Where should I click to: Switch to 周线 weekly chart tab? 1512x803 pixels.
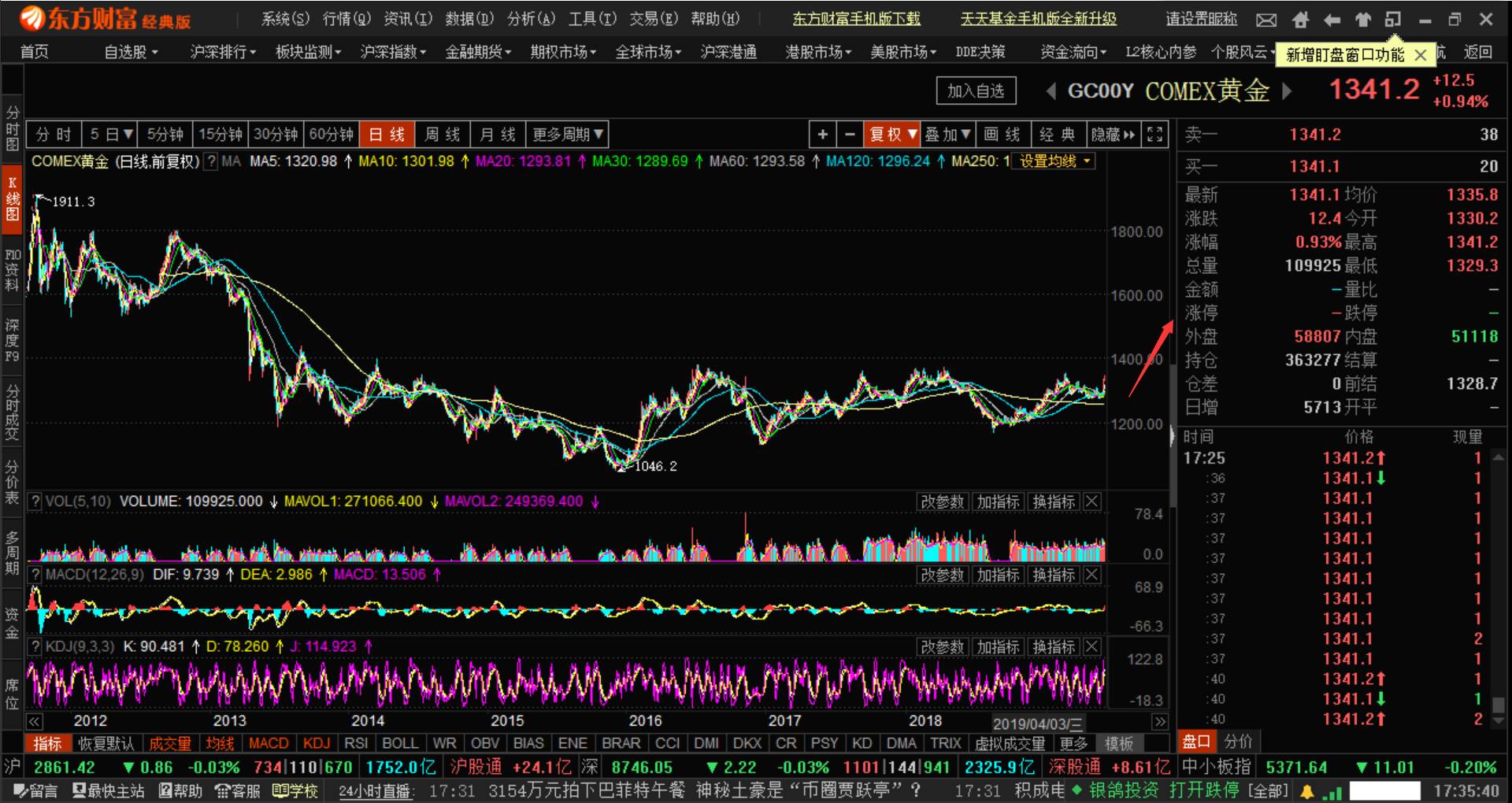click(443, 135)
